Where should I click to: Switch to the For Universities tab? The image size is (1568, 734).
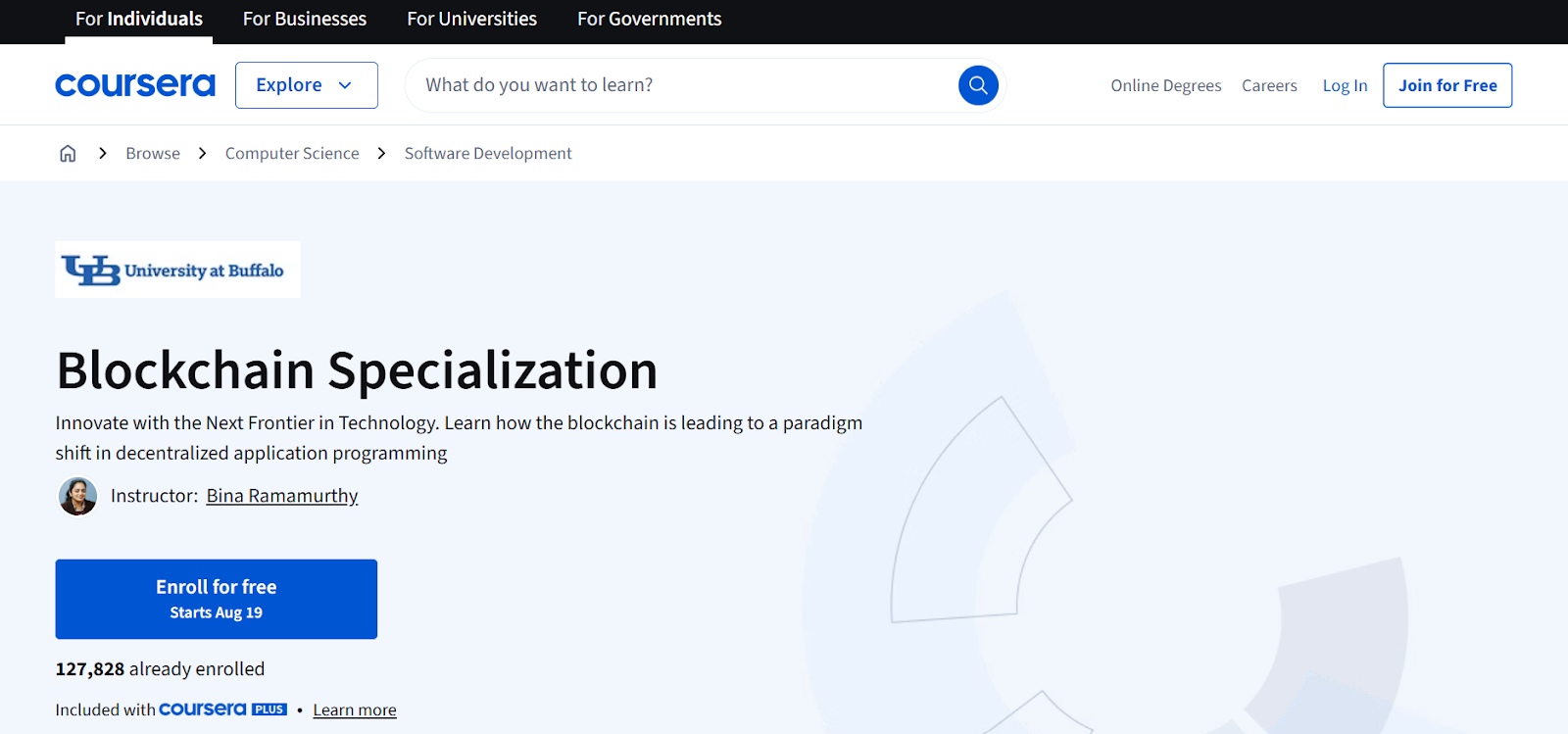click(472, 20)
